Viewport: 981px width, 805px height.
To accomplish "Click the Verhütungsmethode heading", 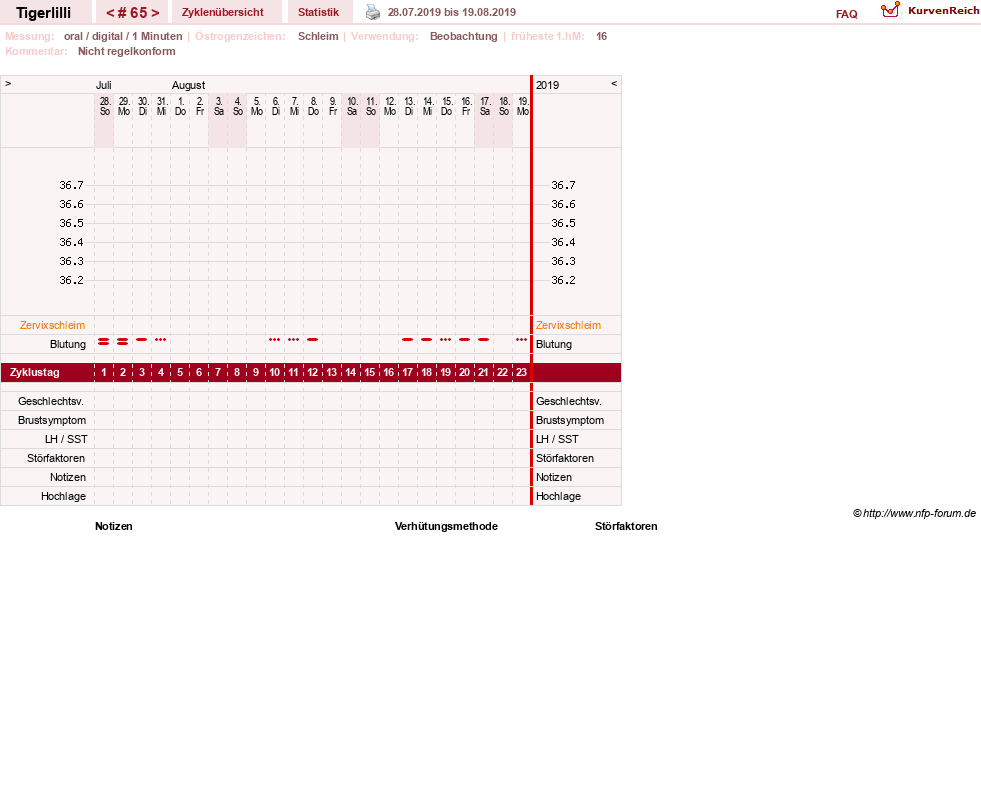I will [x=446, y=526].
